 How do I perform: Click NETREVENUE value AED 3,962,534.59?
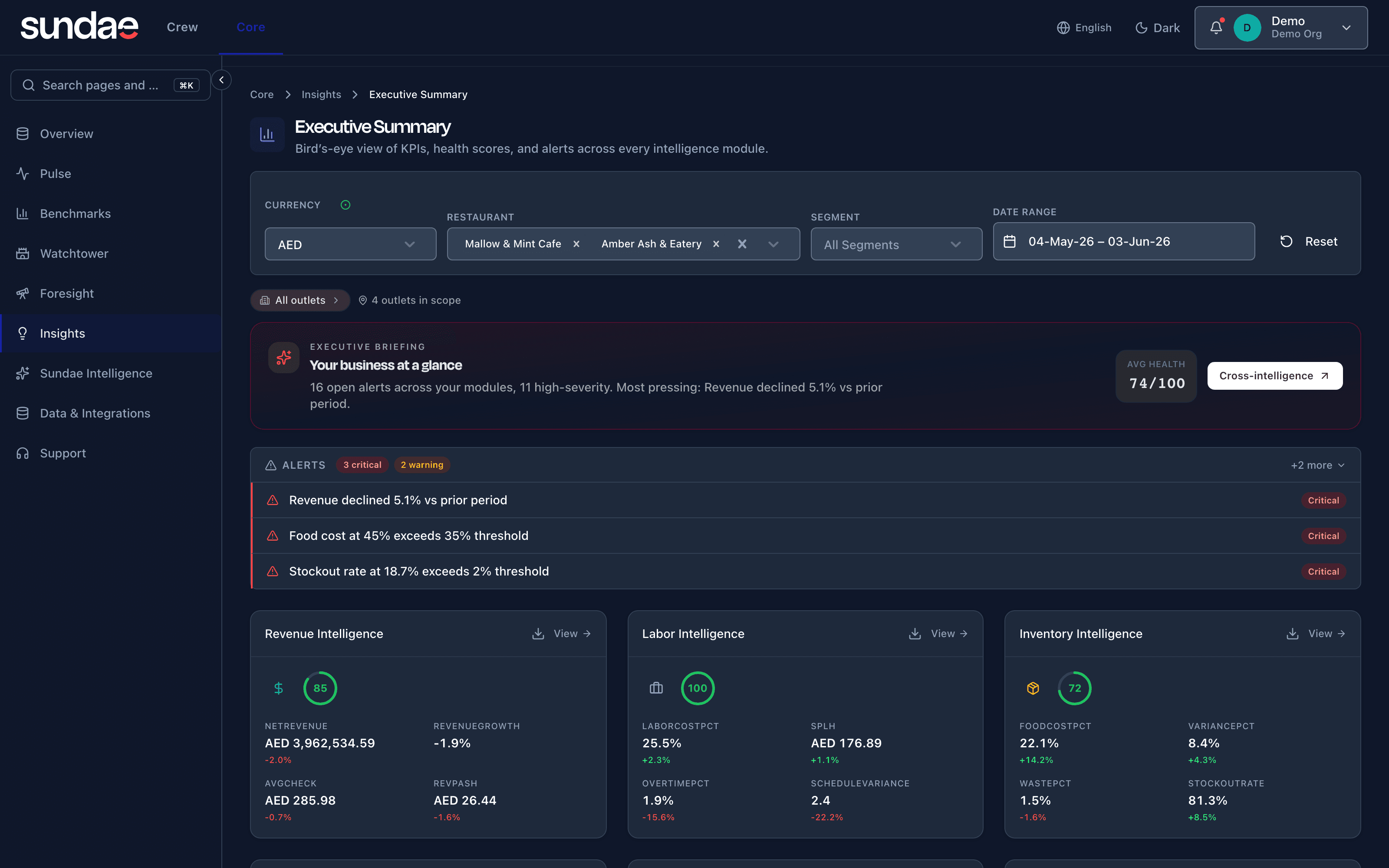click(x=320, y=743)
